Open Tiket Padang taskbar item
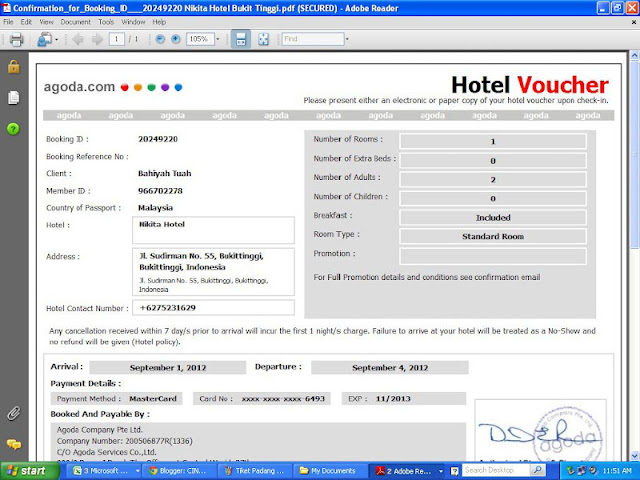Viewport: 640px width, 480px height. coord(254,471)
